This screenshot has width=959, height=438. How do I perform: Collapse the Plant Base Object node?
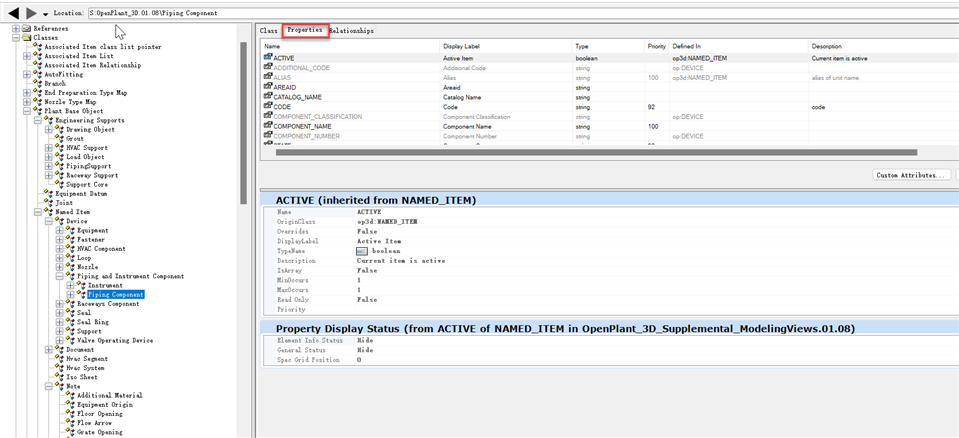coord(27,111)
